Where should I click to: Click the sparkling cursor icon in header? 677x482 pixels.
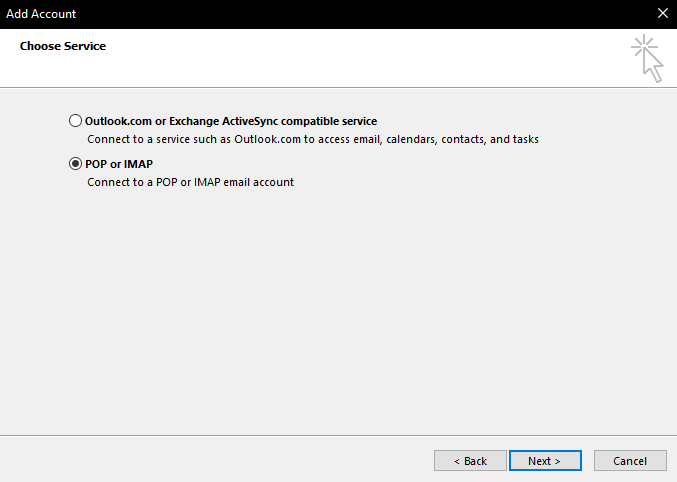tap(647, 59)
